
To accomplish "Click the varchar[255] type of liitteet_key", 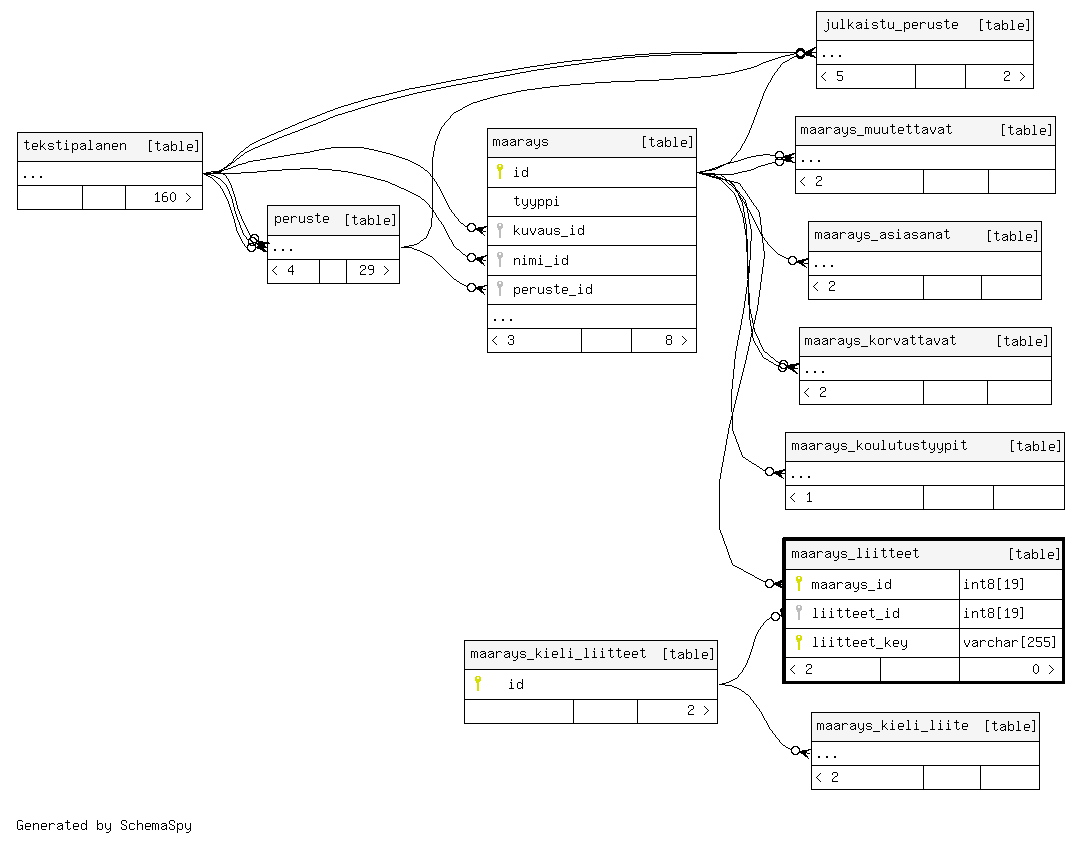I will click(1009, 642).
